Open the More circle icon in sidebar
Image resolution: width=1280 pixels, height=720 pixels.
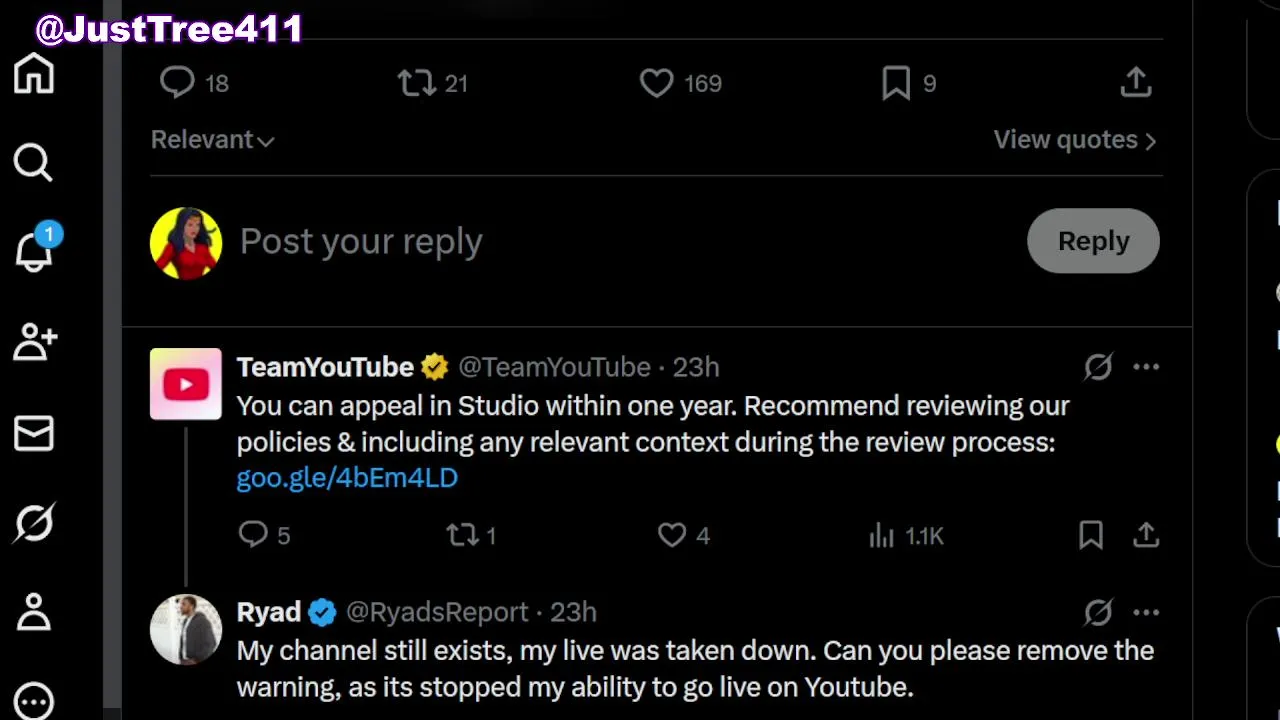pos(34,701)
